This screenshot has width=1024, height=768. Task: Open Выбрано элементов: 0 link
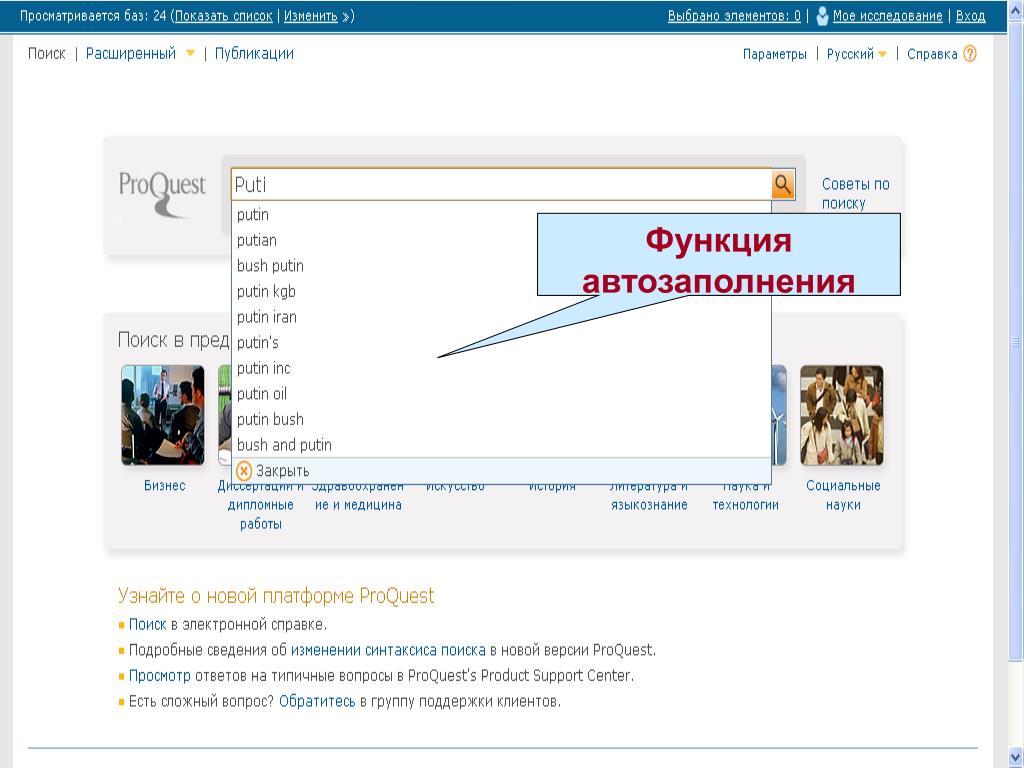coord(734,16)
